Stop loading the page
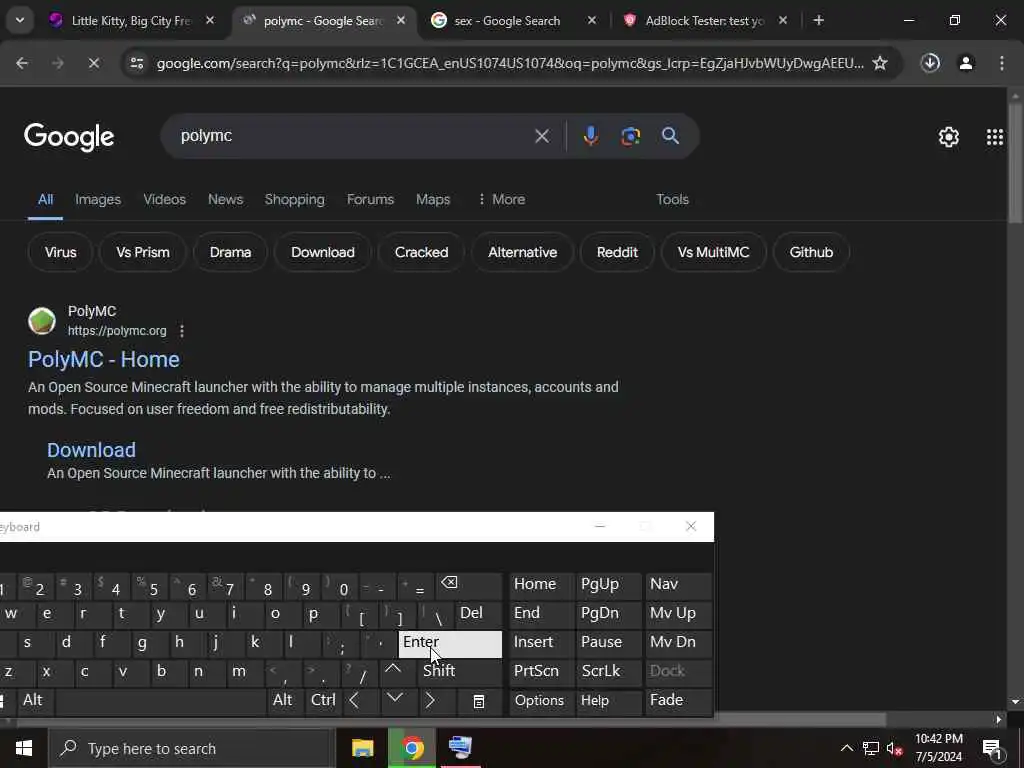 click(93, 63)
